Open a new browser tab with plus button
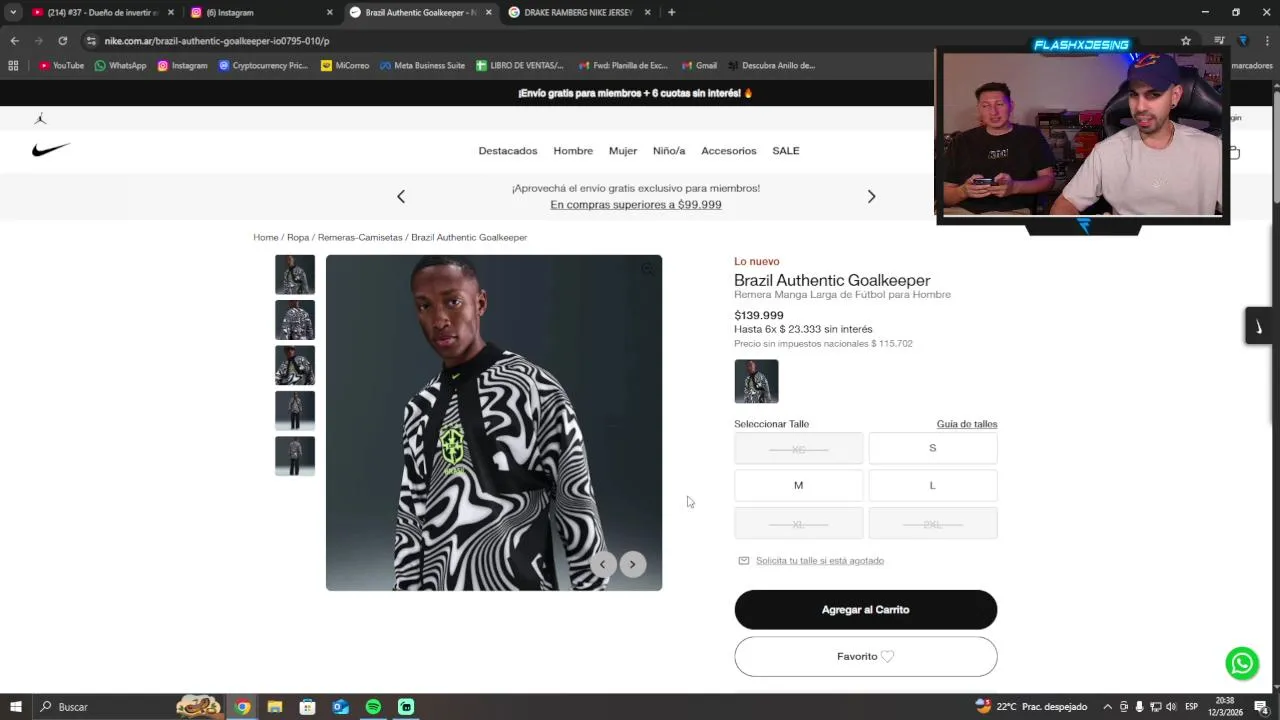This screenshot has height=720, width=1280. [671, 12]
